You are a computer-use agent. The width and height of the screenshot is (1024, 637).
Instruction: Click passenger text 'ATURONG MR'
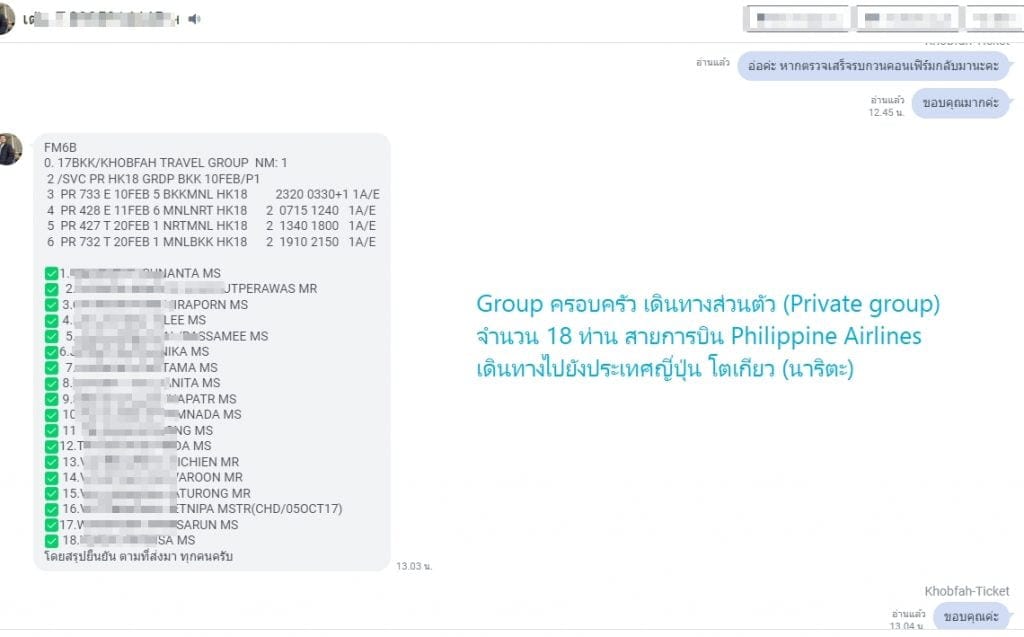(x=214, y=493)
